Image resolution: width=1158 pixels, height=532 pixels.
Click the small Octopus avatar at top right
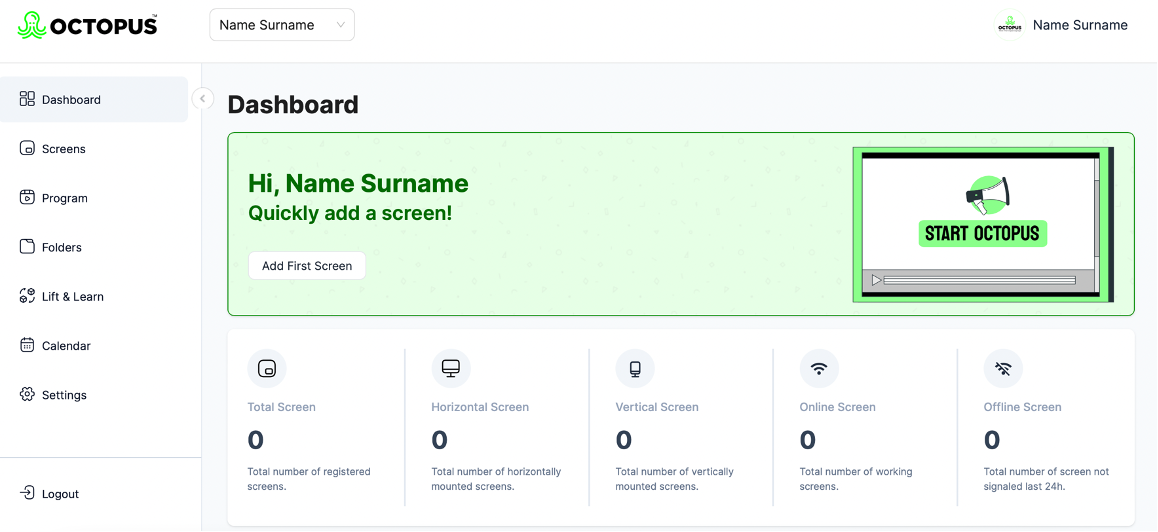1010,26
